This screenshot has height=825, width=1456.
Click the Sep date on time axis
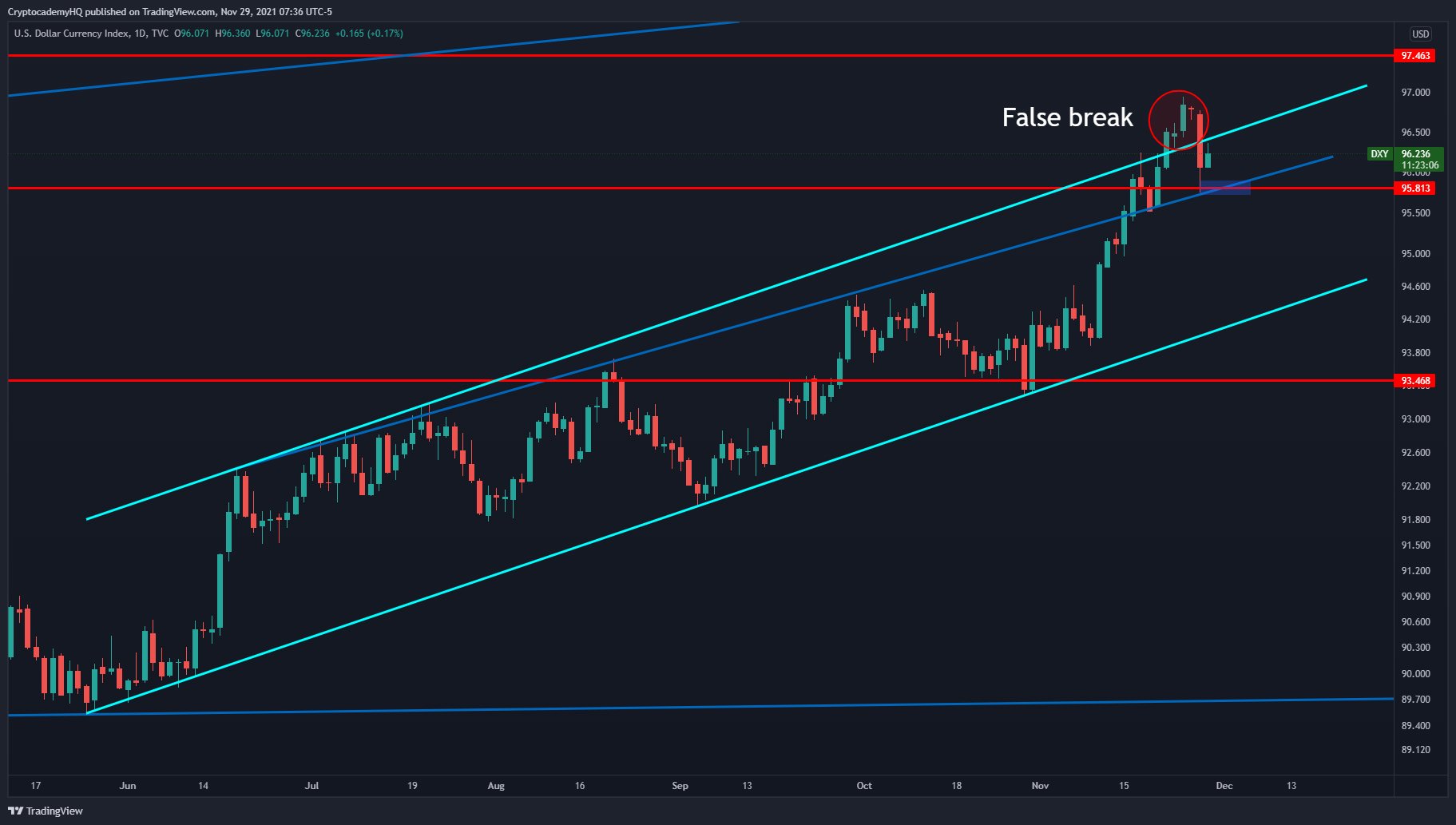(680, 786)
